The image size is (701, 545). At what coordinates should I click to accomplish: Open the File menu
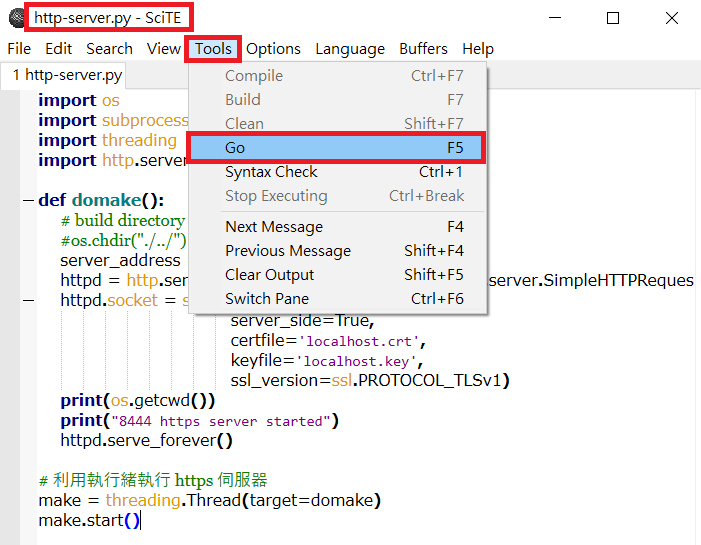click(19, 49)
